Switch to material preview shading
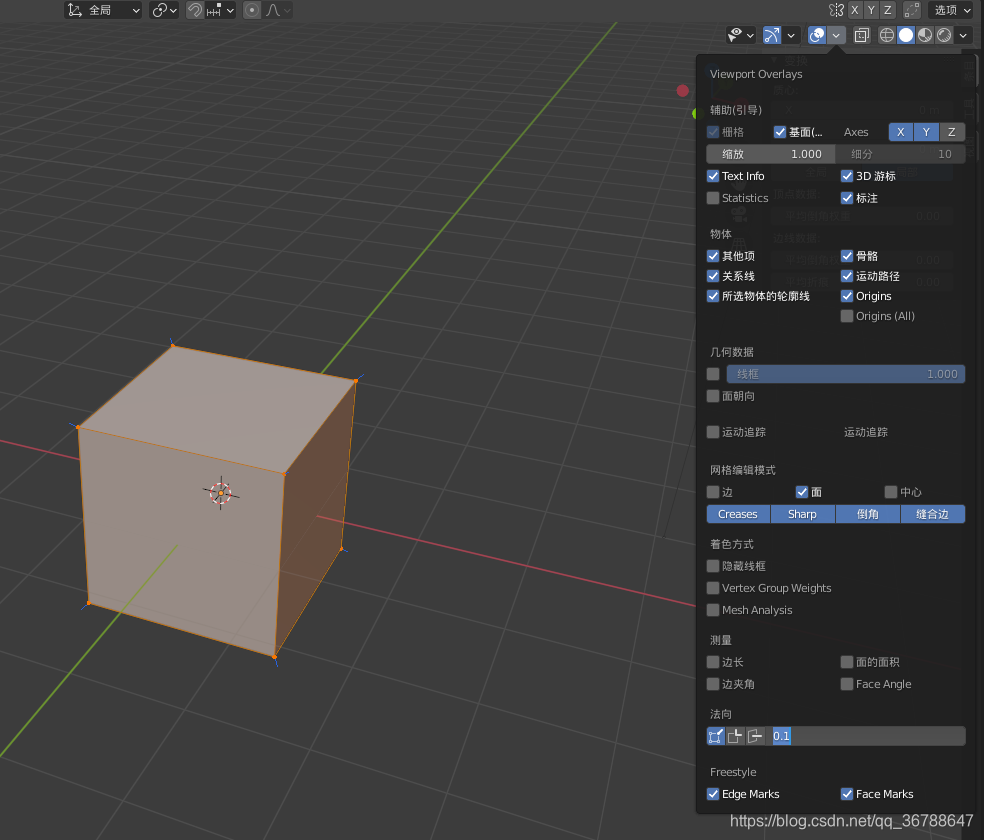984x840 pixels. tap(925, 35)
